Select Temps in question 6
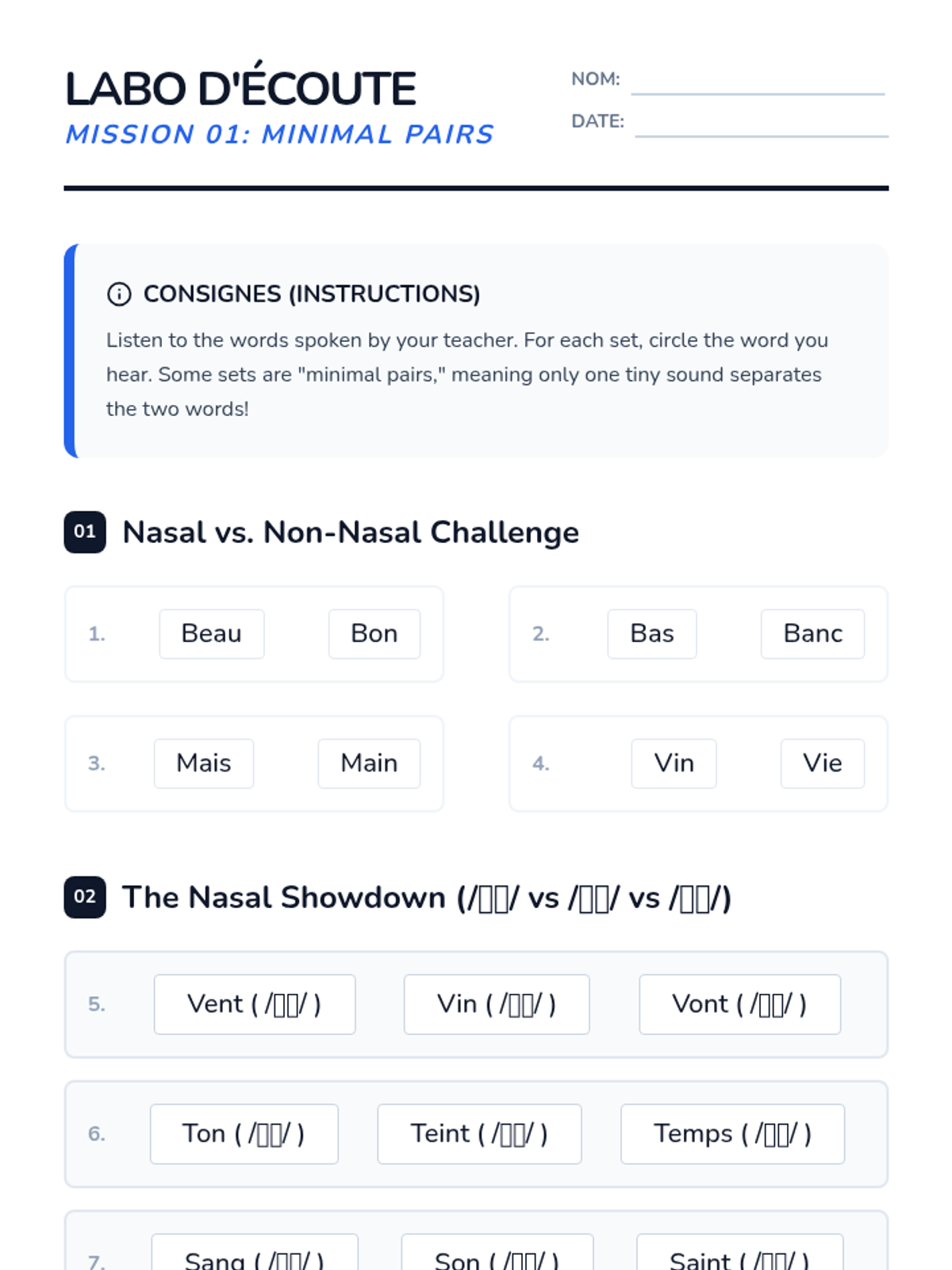Image resolution: width=952 pixels, height=1270 pixels. click(x=732, y=1133)
